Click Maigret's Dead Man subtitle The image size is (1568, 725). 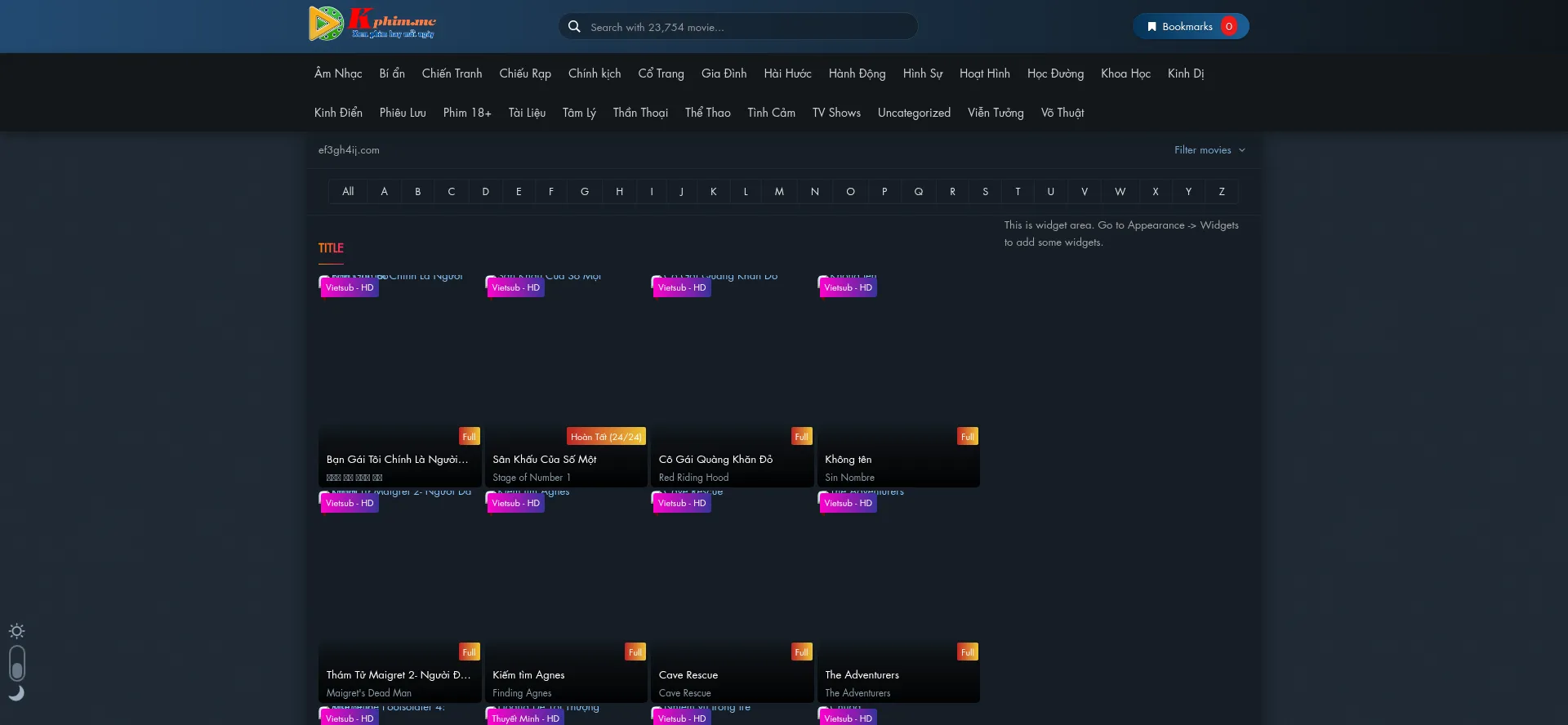(x=369, y=693)
